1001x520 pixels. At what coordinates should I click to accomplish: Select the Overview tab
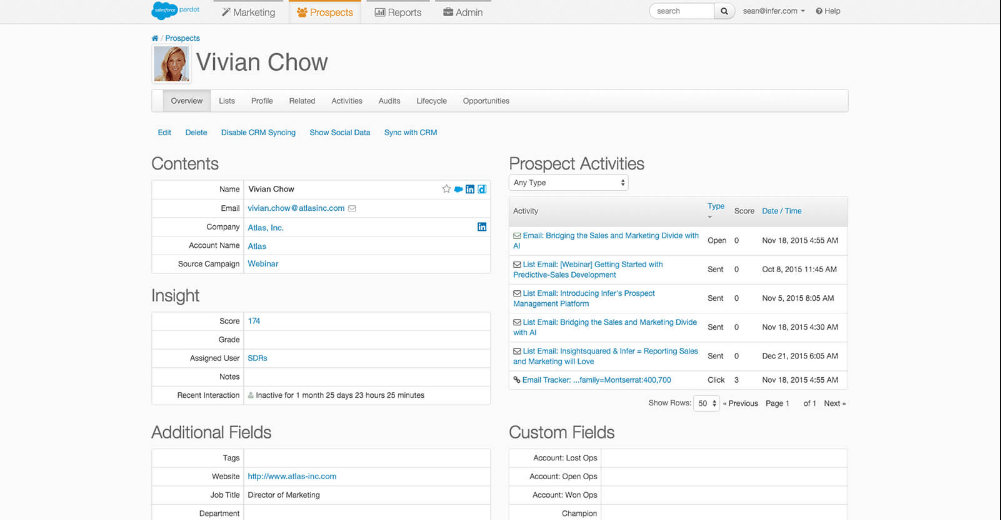tap(186, 101)
